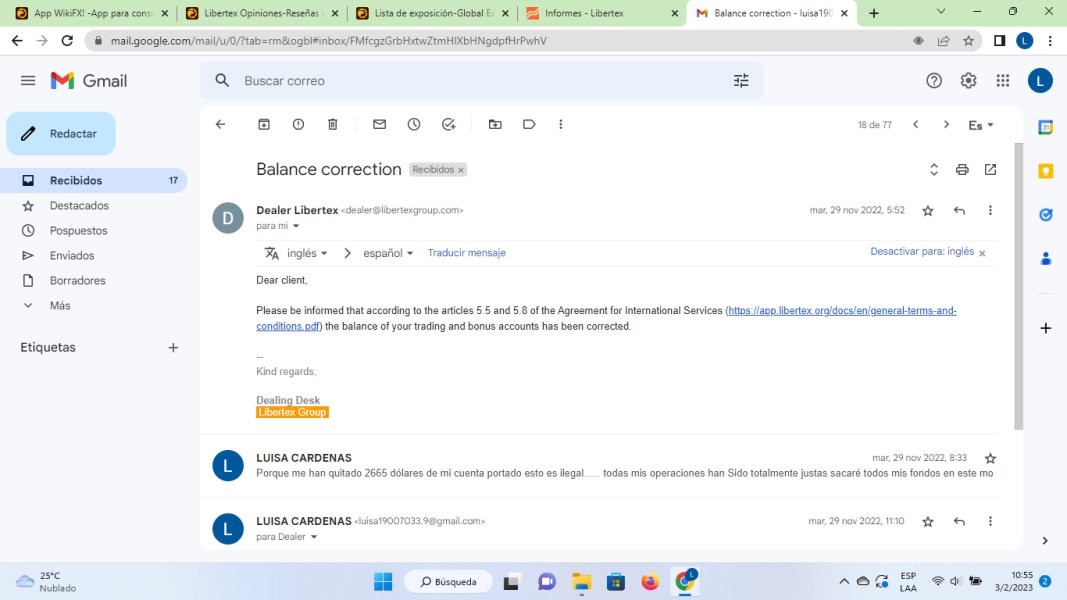This screenshot has width=1067, height=600.
Task: Collapse the side panel arrow
Action: (1045, 541)
